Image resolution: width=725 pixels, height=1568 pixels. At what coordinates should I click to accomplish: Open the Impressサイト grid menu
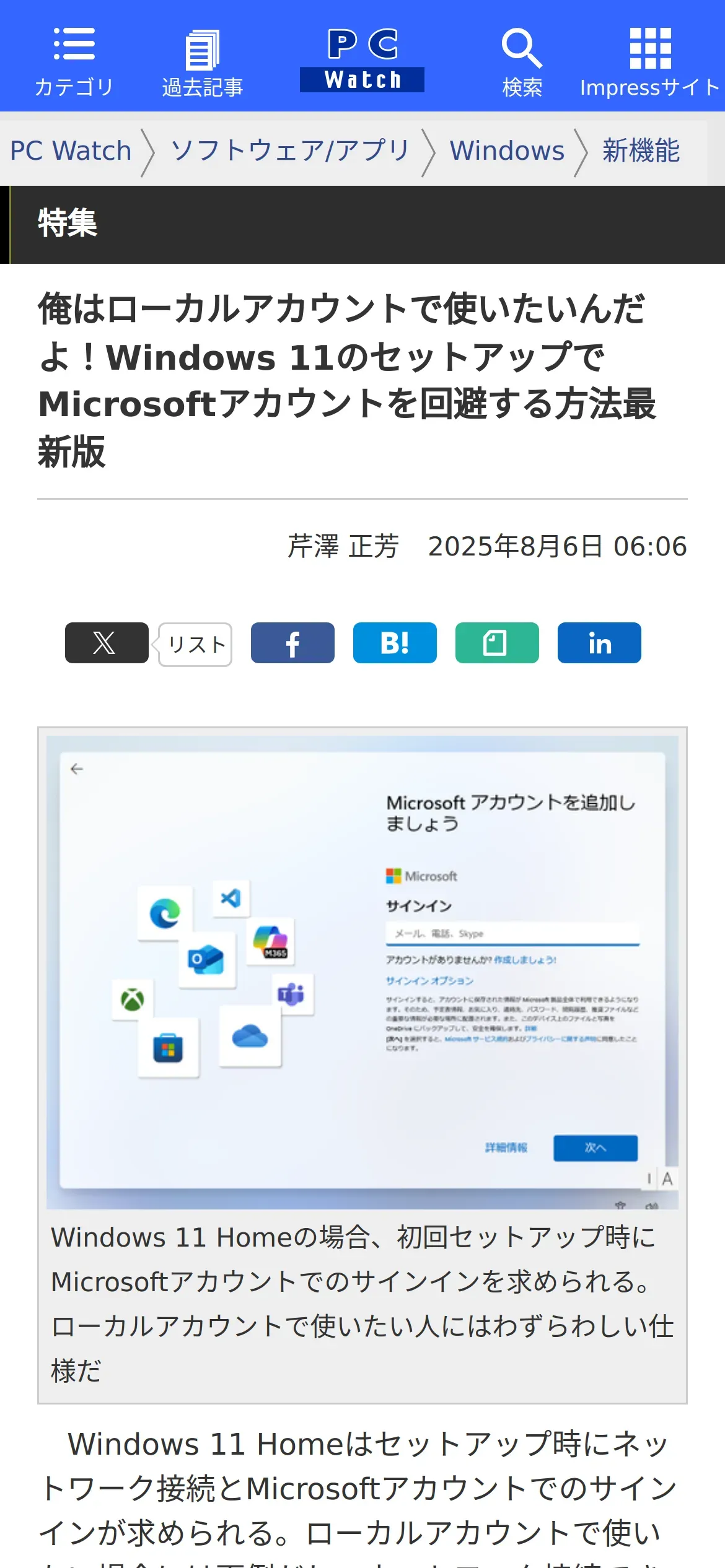pyautogui.click(x=649, y=63)
